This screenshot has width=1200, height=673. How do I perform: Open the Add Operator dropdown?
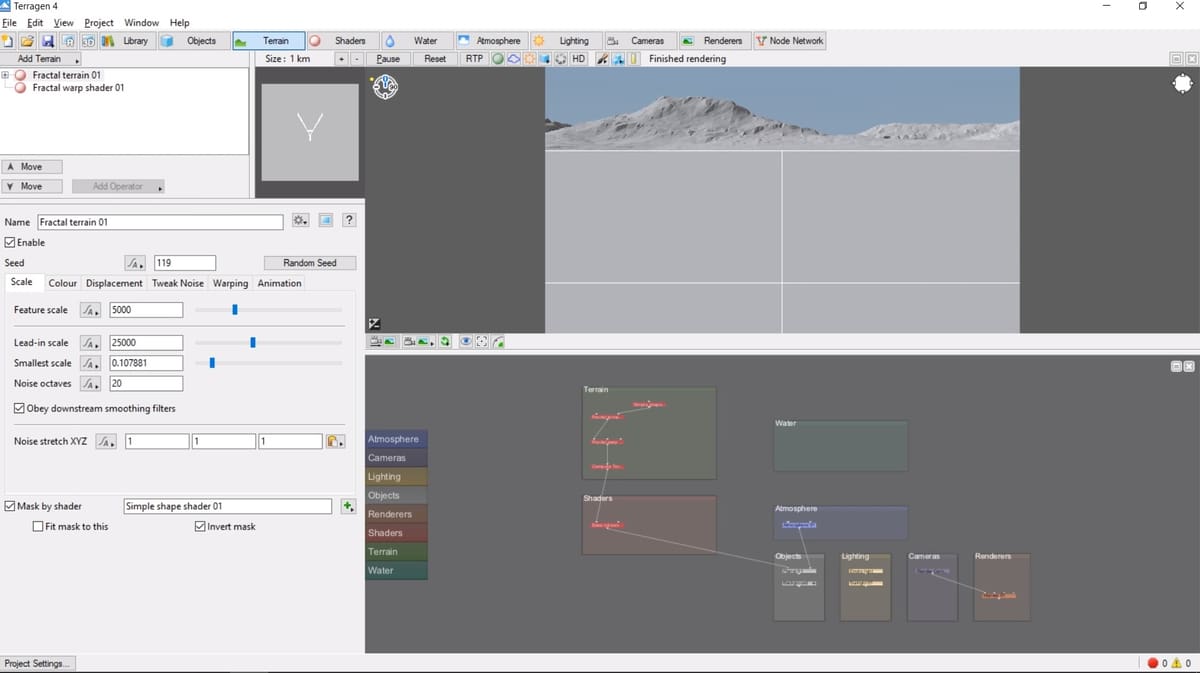click(x=118, y=187)
